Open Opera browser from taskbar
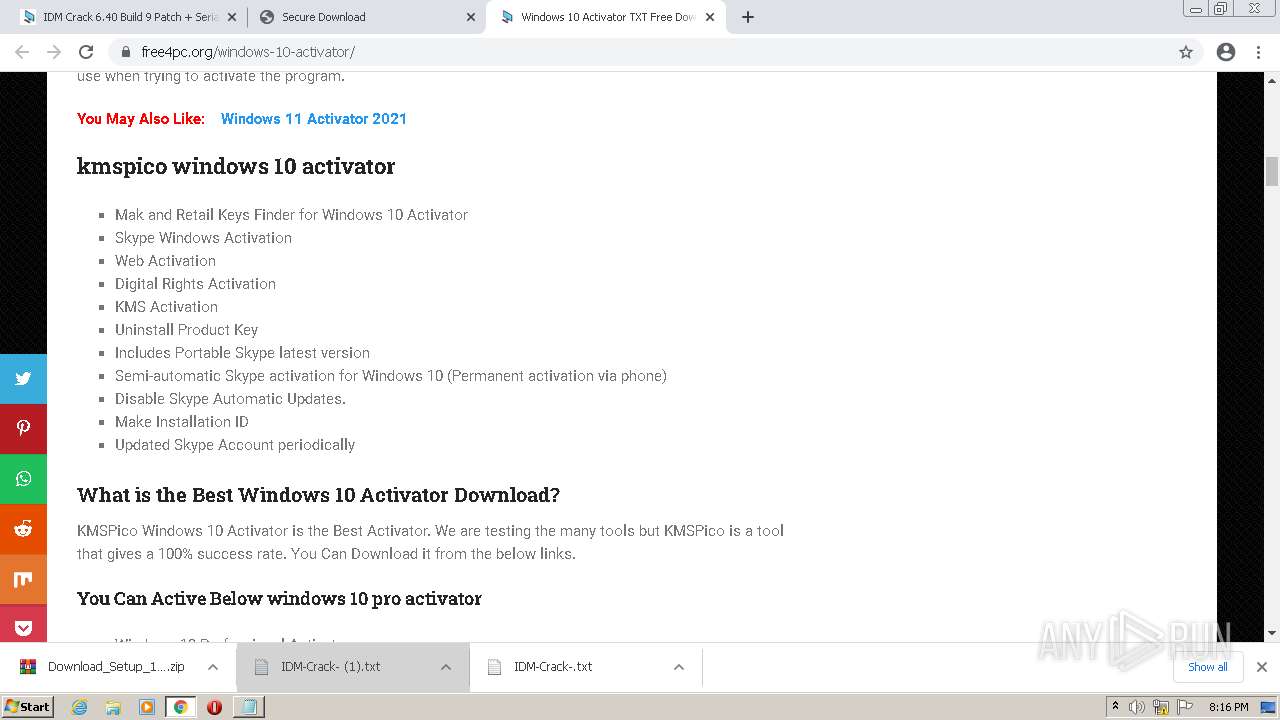The image size is (1280, 720). coord(214,707)
